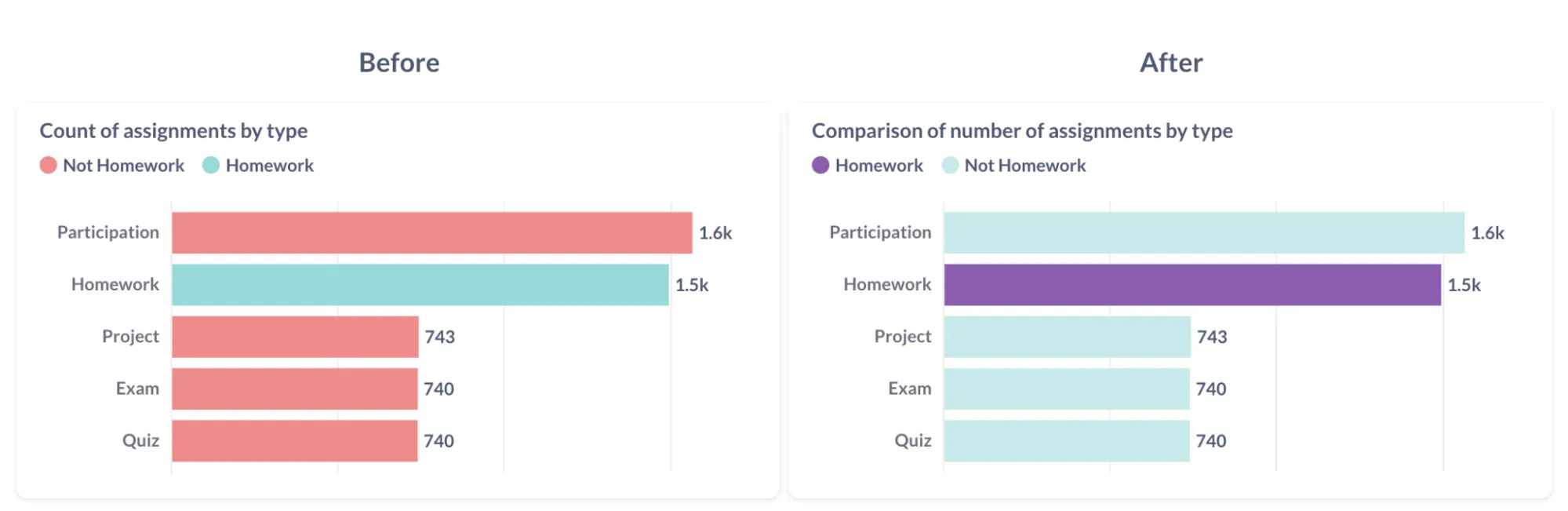Select the purple Homework bar in After chart

click(1192, 285)
